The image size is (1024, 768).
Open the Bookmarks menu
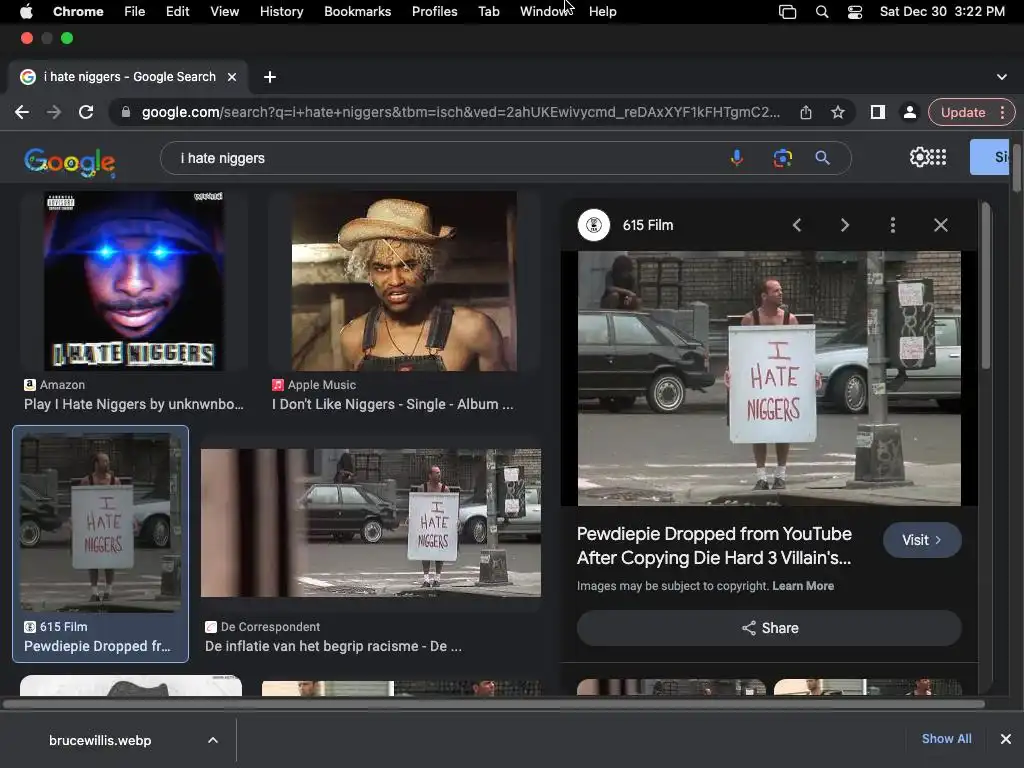[357, 12]
